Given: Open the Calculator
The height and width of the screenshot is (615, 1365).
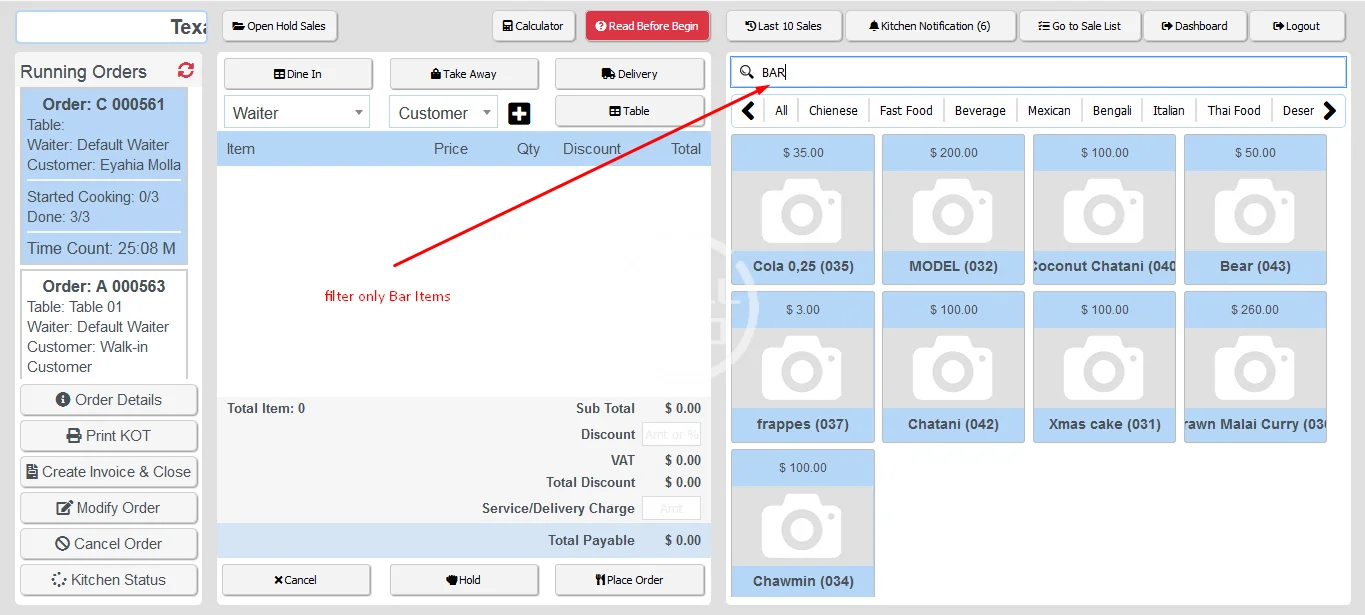Looking at the screenshot, I should point(534,26).
